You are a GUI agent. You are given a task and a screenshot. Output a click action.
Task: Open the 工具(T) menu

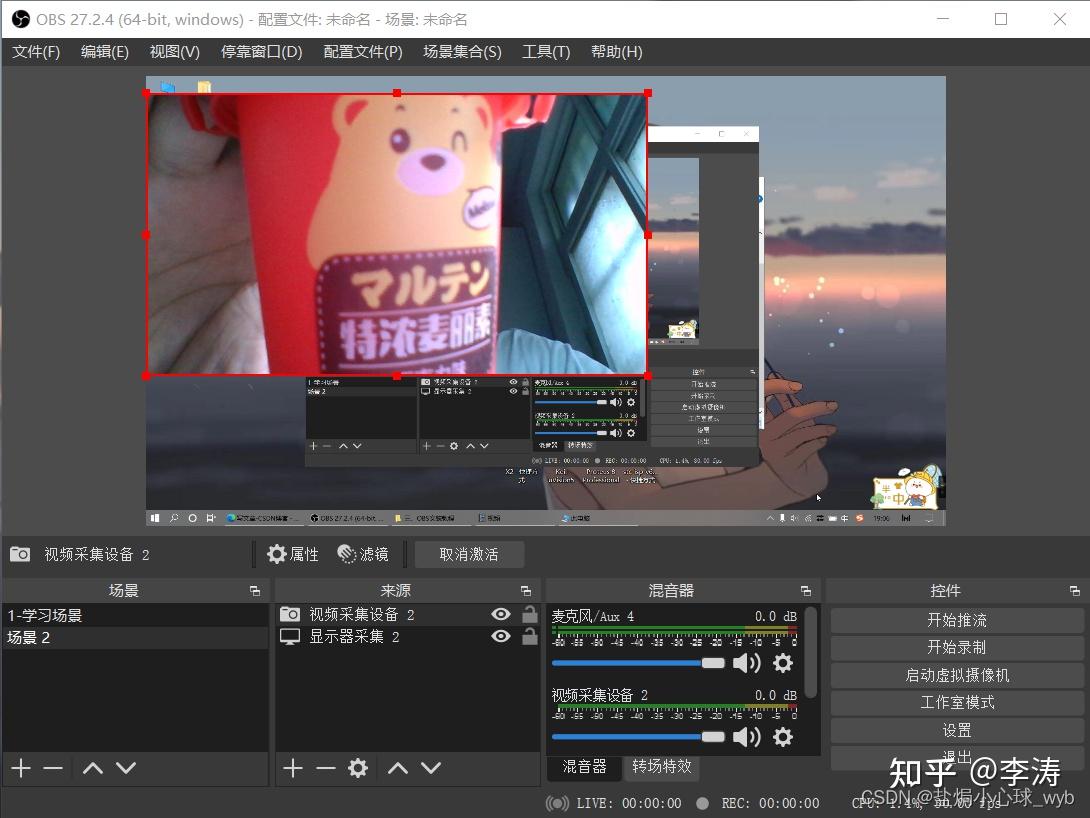546,52
